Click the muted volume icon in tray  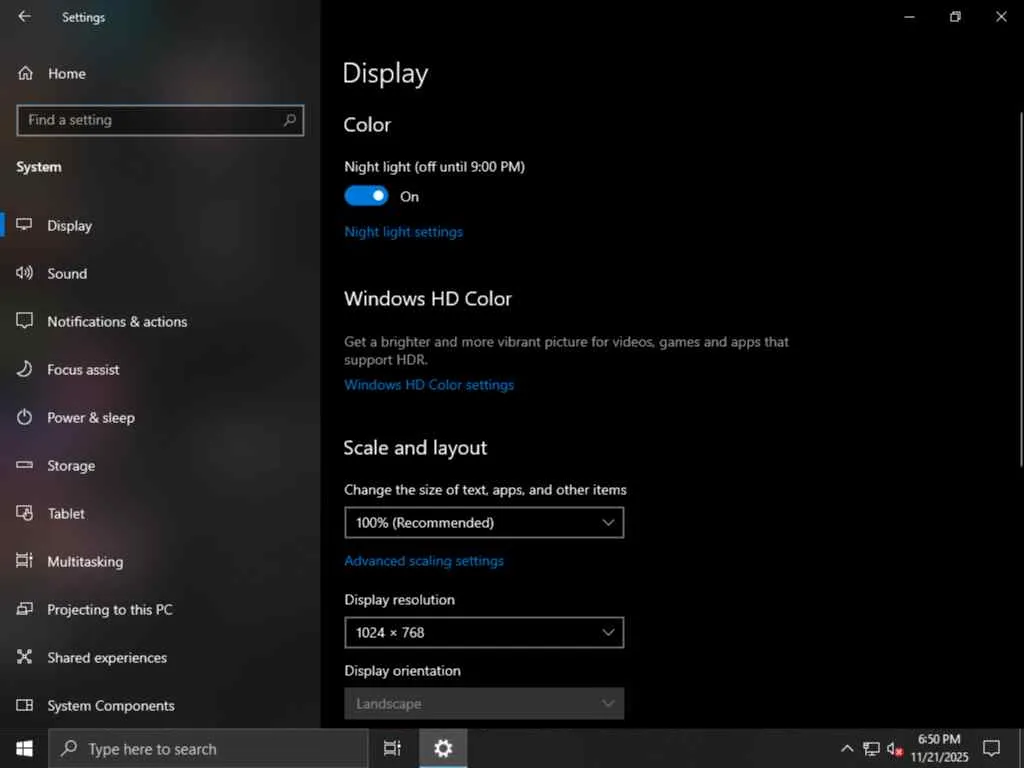895,749
